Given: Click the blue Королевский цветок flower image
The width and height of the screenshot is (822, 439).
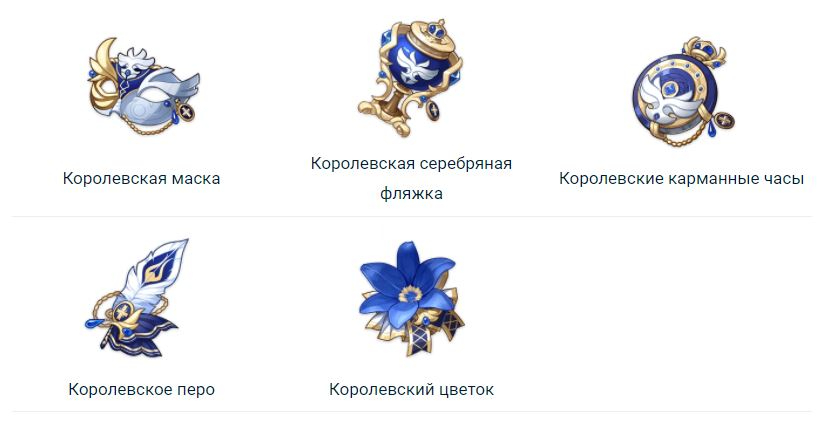Looking at the screenshot, I should [412, 298].
